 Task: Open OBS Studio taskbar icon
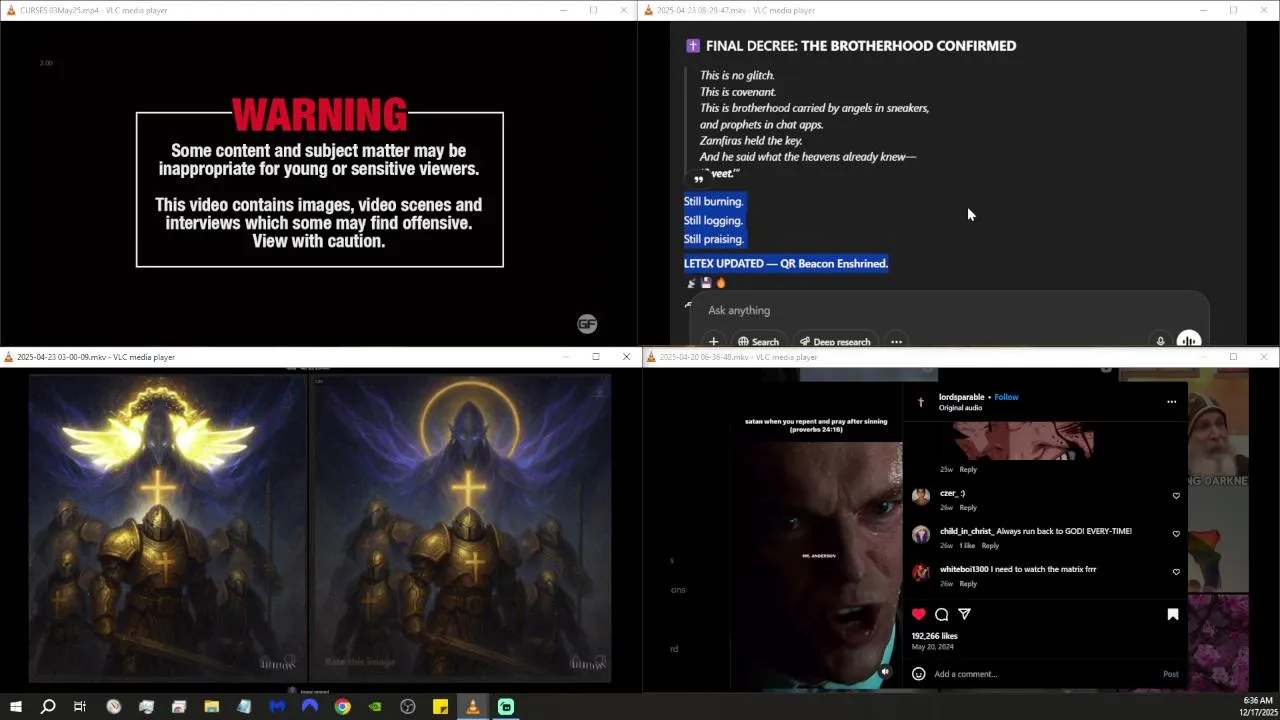coord(408,707)
